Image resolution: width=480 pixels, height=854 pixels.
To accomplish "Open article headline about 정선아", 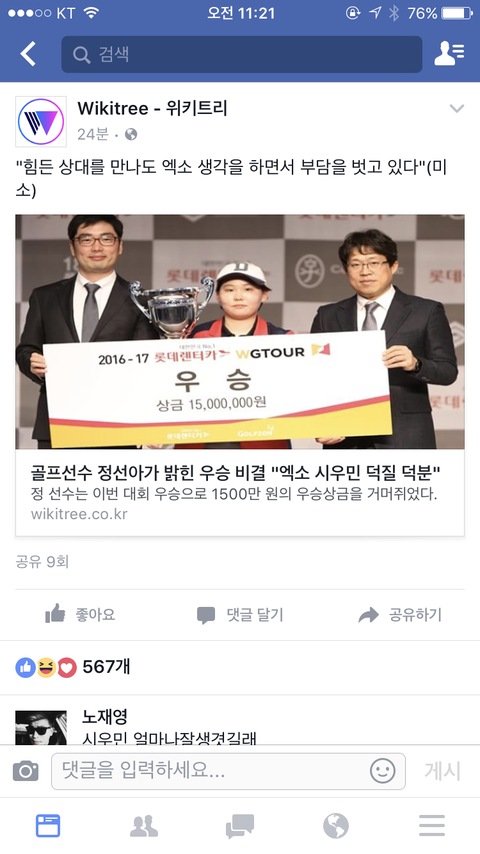I will pos(235,472).
